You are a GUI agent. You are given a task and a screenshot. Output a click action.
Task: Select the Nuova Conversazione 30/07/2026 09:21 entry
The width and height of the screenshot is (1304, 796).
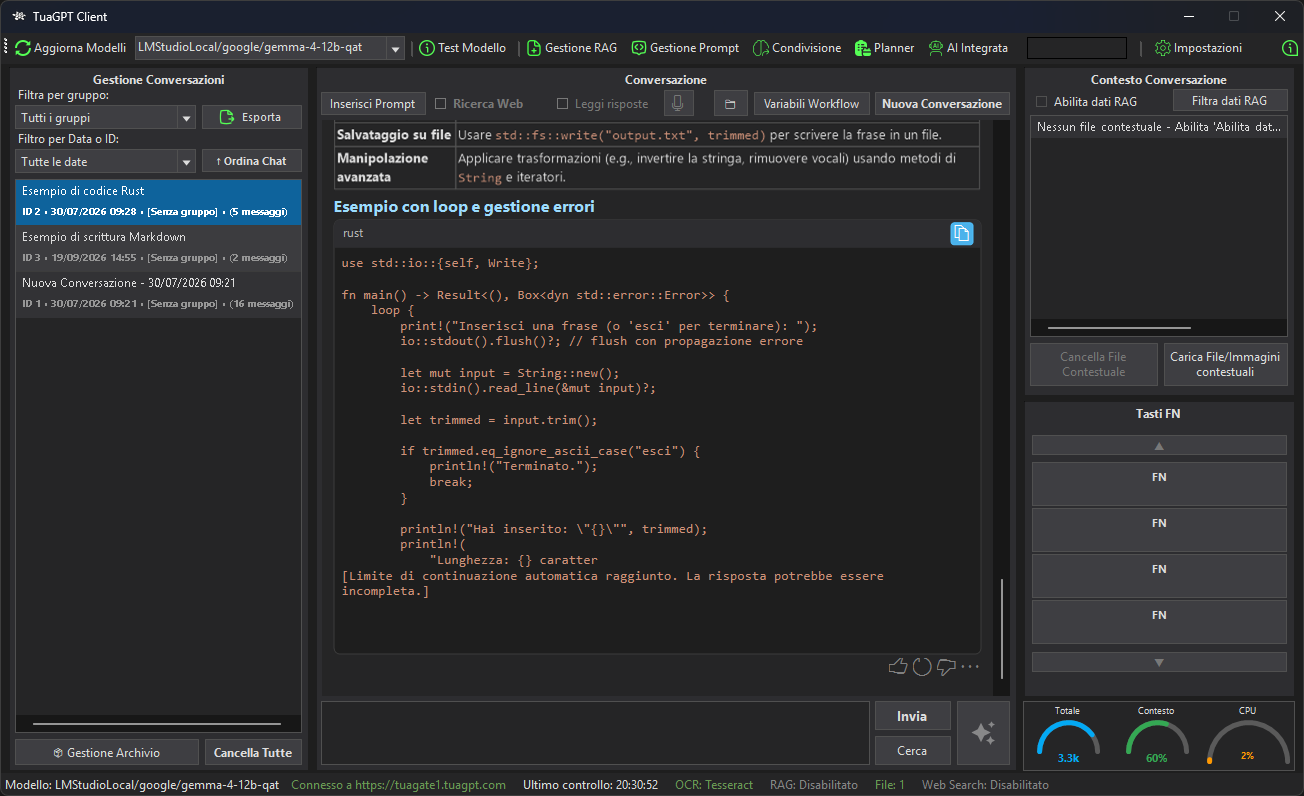[x=159, y=293]
